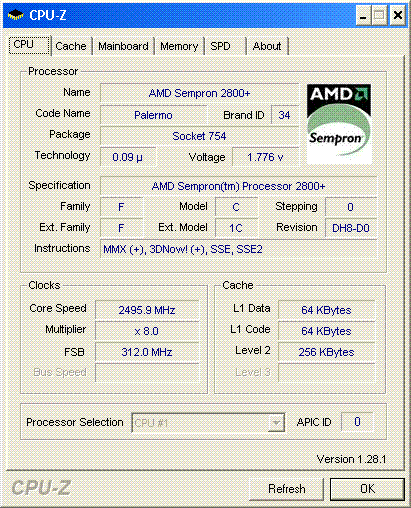
Task: Click the disabled maximize button
Action: 380,15
